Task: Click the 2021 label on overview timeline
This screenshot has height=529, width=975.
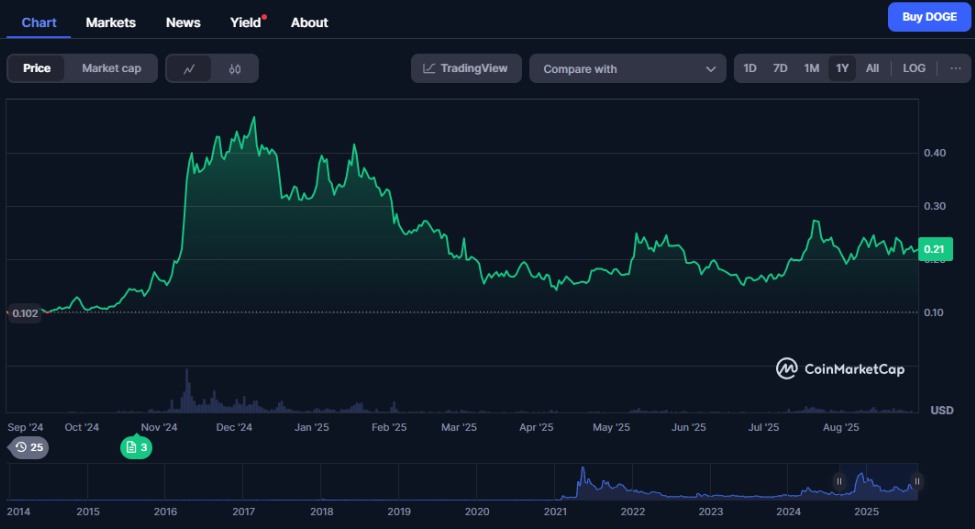Action: click(x=555, y=512)
